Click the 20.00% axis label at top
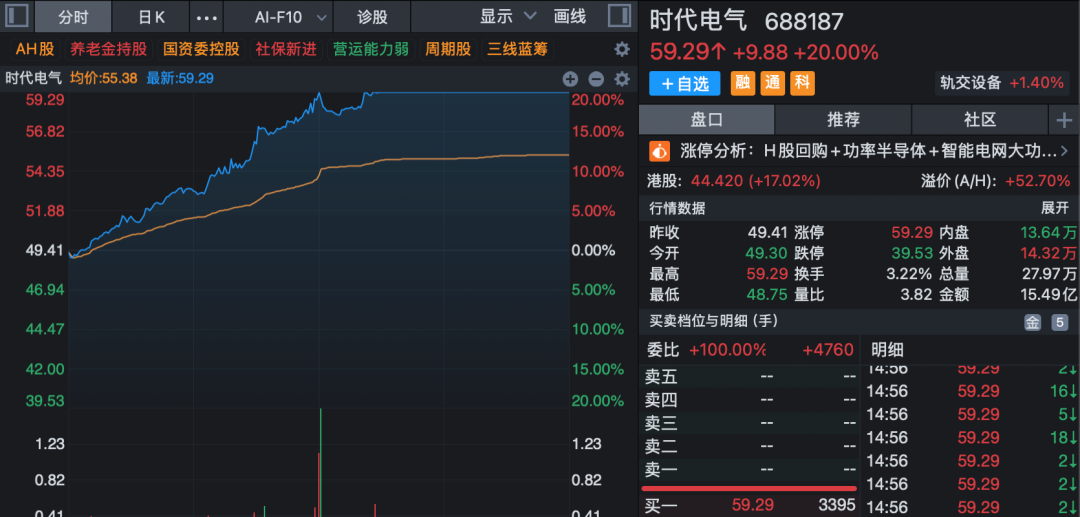The width and height of the screenshot is (1080, 517). 598,99
